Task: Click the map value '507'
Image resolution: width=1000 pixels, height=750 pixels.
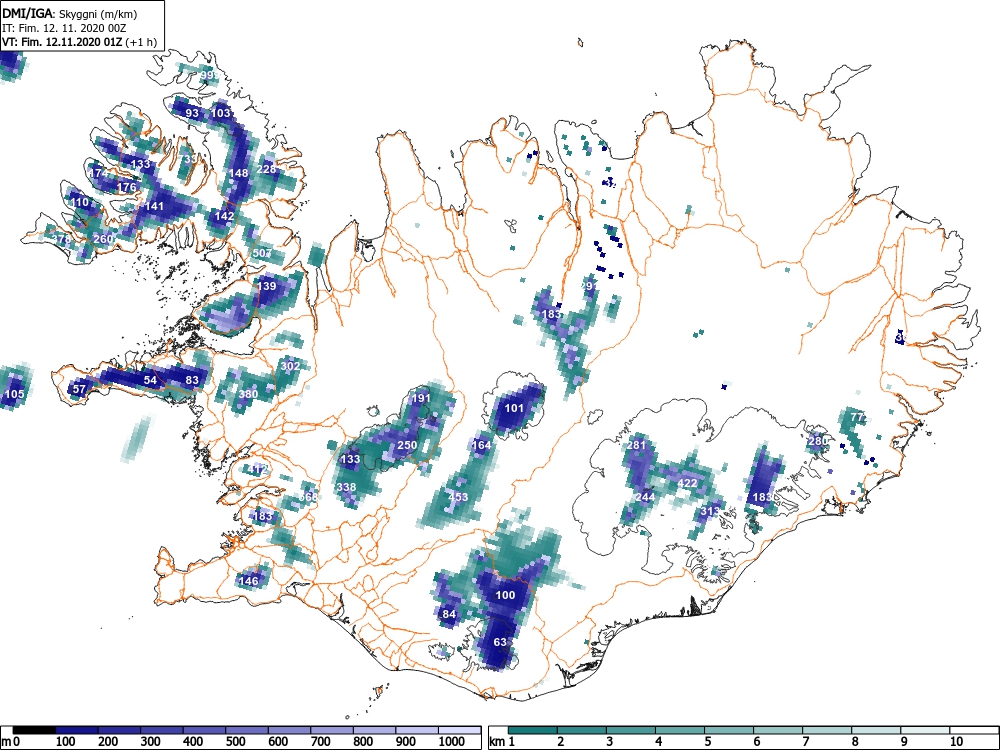Action: click(262, 253)
